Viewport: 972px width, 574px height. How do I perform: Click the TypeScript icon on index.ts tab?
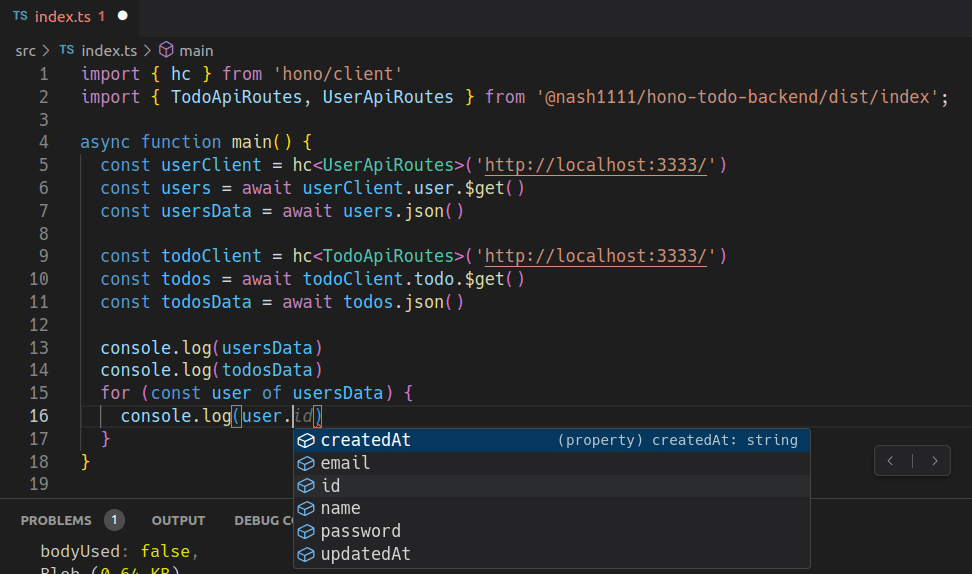[20, 16]
